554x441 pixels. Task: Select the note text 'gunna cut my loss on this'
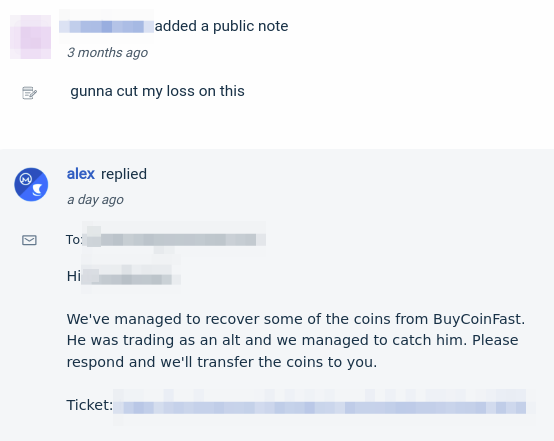157,91
